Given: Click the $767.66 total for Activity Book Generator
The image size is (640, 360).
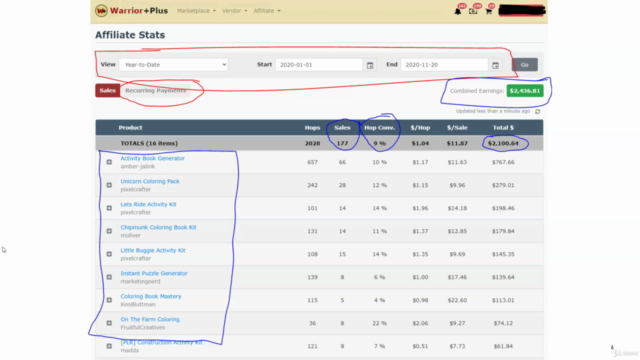Looking at the screenshot, I should pyautogui.click(x=503, y=162).
